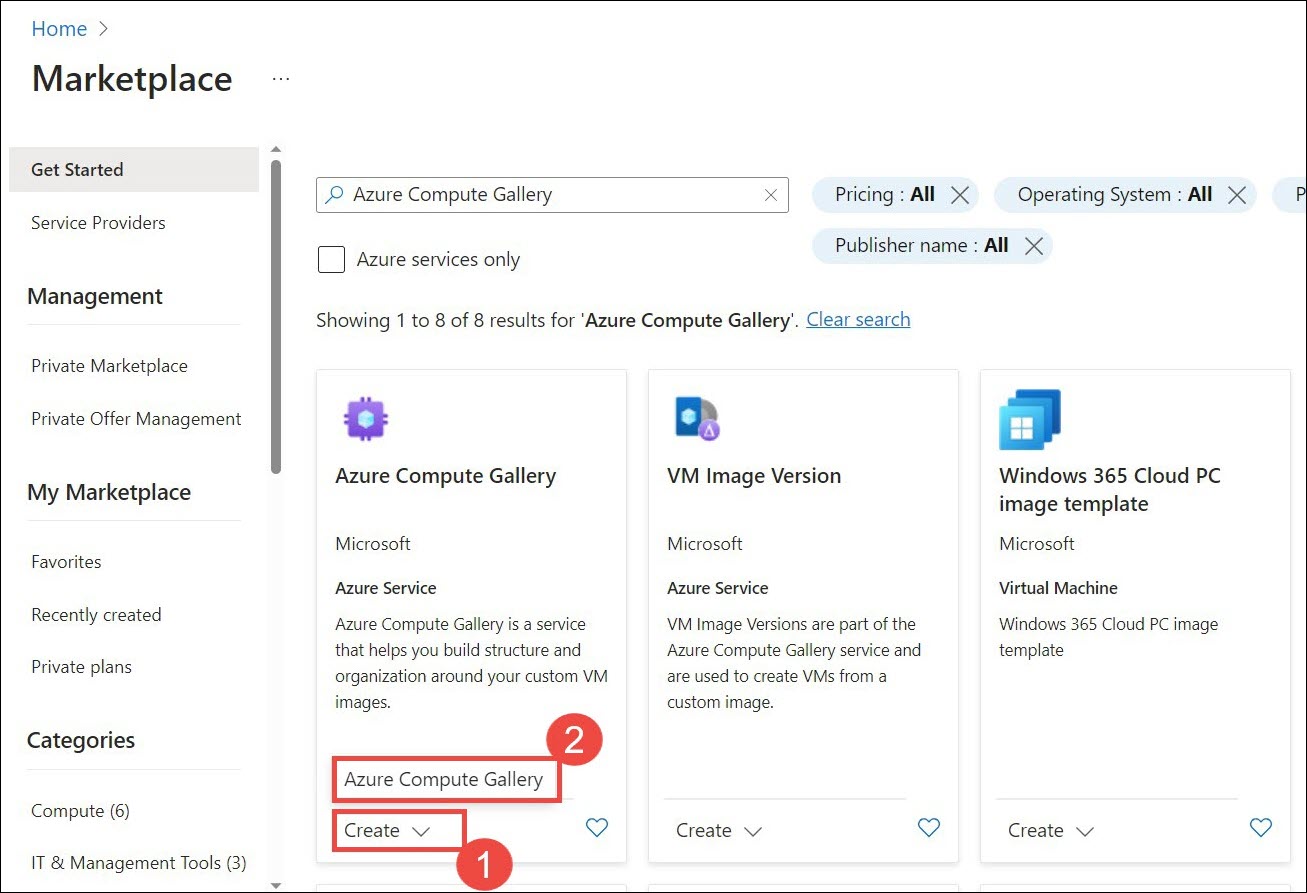
Task: Open the VM Image Version card title
Action: pyautogui.click(x=754, y=476)
